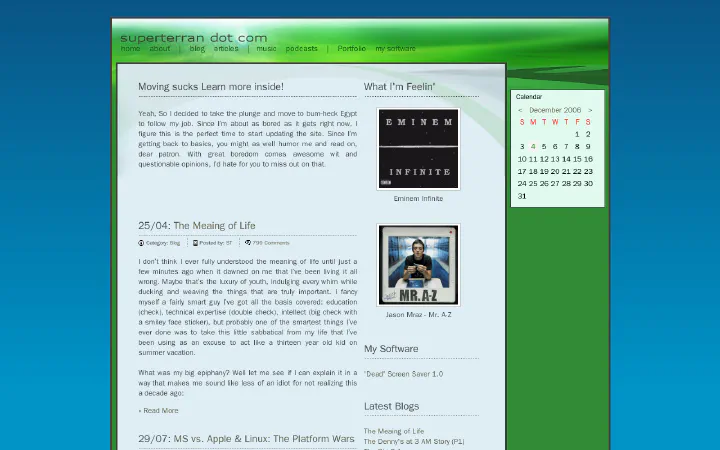Select December 1 in the calendar
720x450 pixels.
pos(577,134)
